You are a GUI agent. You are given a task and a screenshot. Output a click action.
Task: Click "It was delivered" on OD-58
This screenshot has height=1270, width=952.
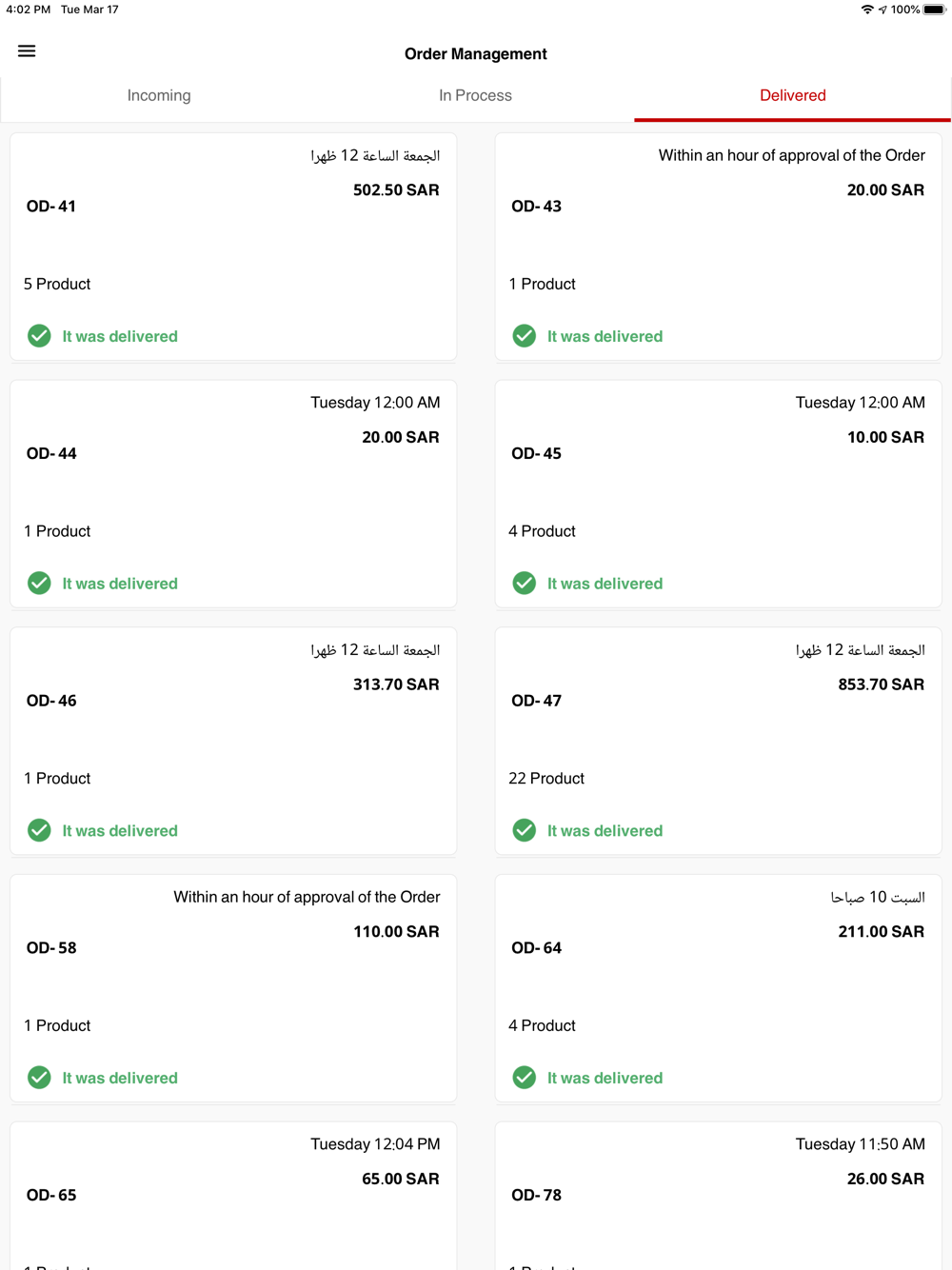click(120, 1078)
